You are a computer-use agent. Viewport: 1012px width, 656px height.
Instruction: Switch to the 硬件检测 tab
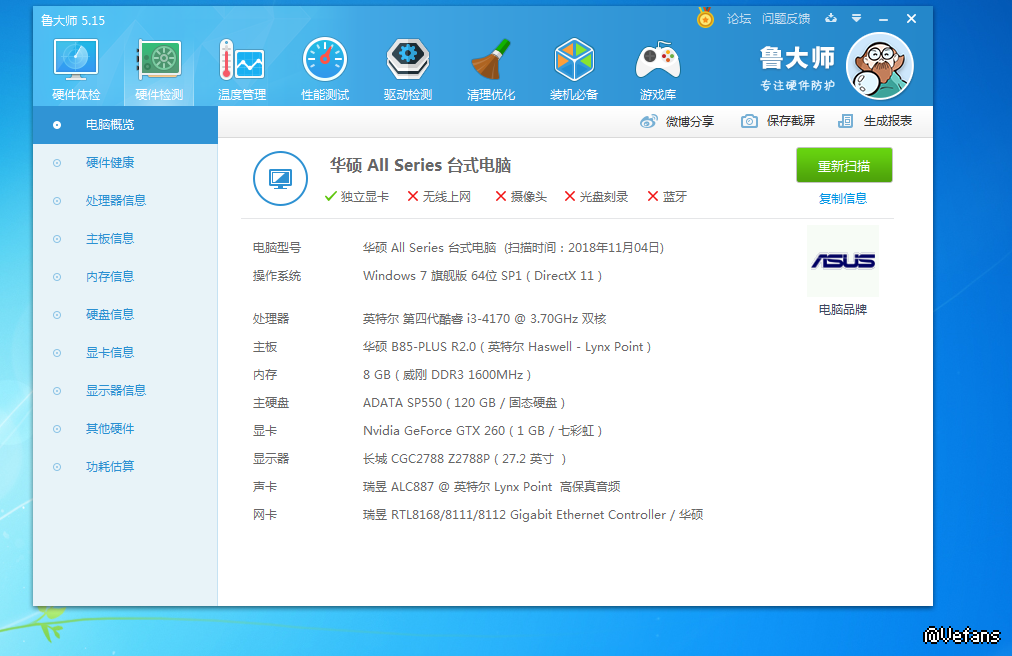point(159,69)
